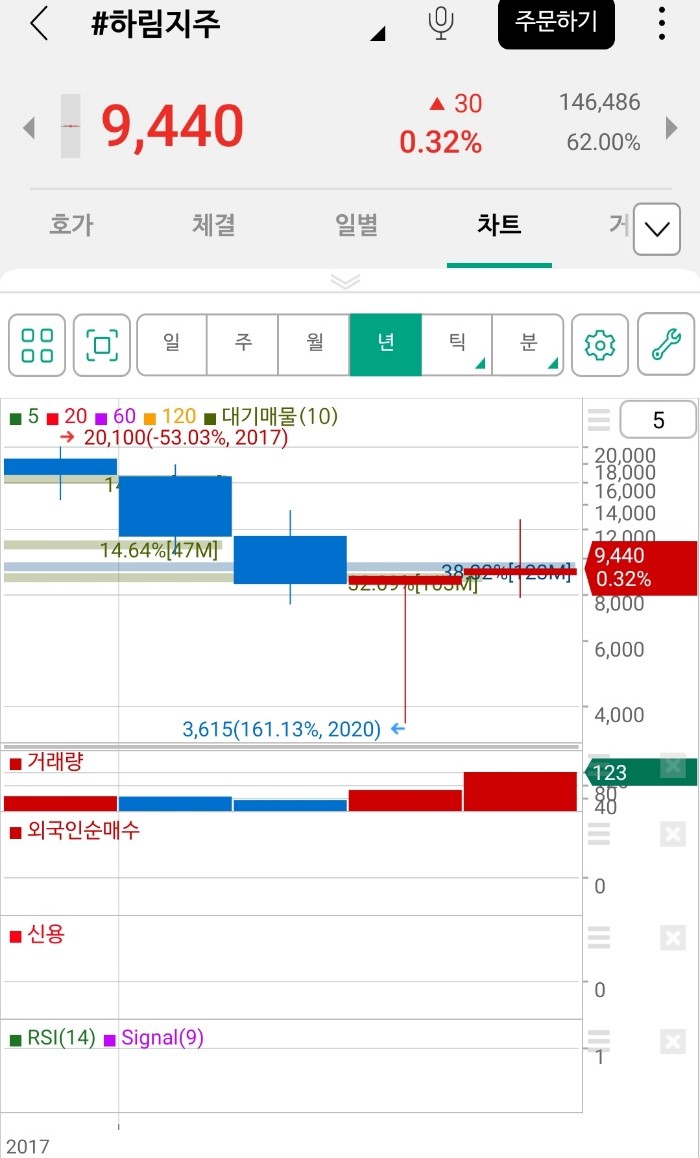The height and width of the screenshot is (1158, 700).
Task: Open the three-dot more options menu
Action: coord(662,24)
